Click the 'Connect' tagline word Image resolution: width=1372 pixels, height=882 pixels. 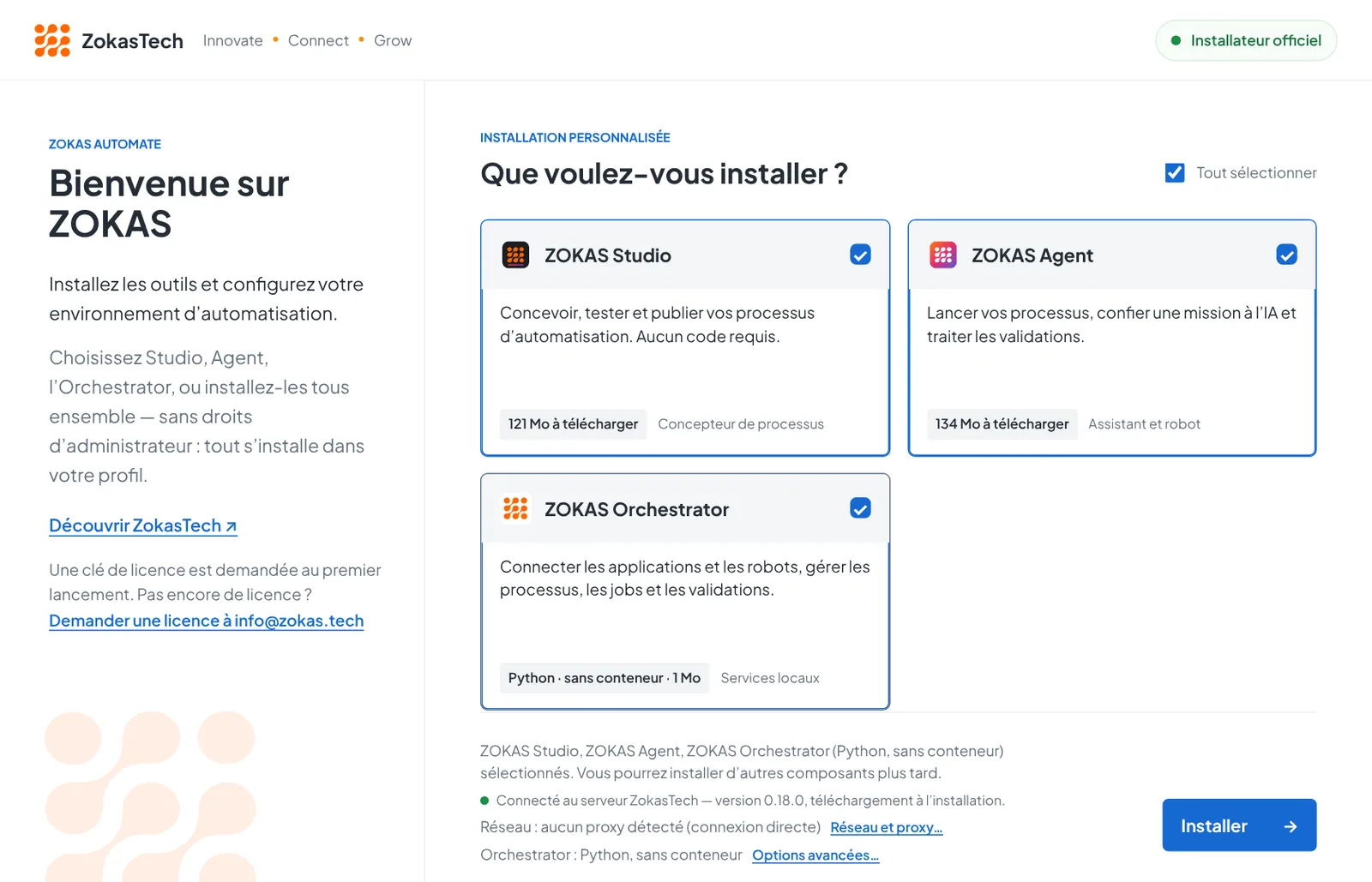[318, 40]
